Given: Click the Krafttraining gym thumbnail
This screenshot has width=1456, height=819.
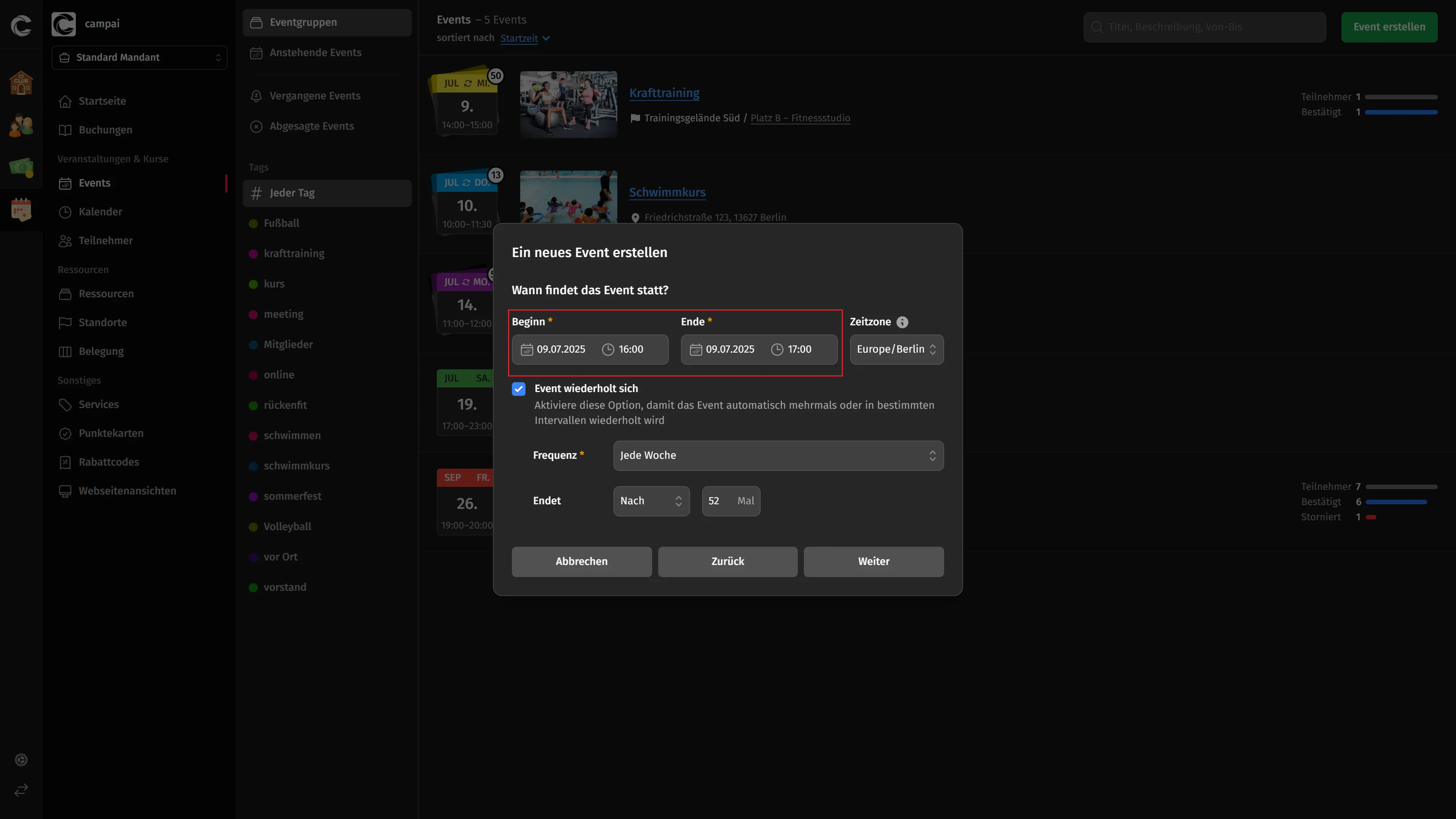Looking at the screenshot, I should (x=568, y=105).
